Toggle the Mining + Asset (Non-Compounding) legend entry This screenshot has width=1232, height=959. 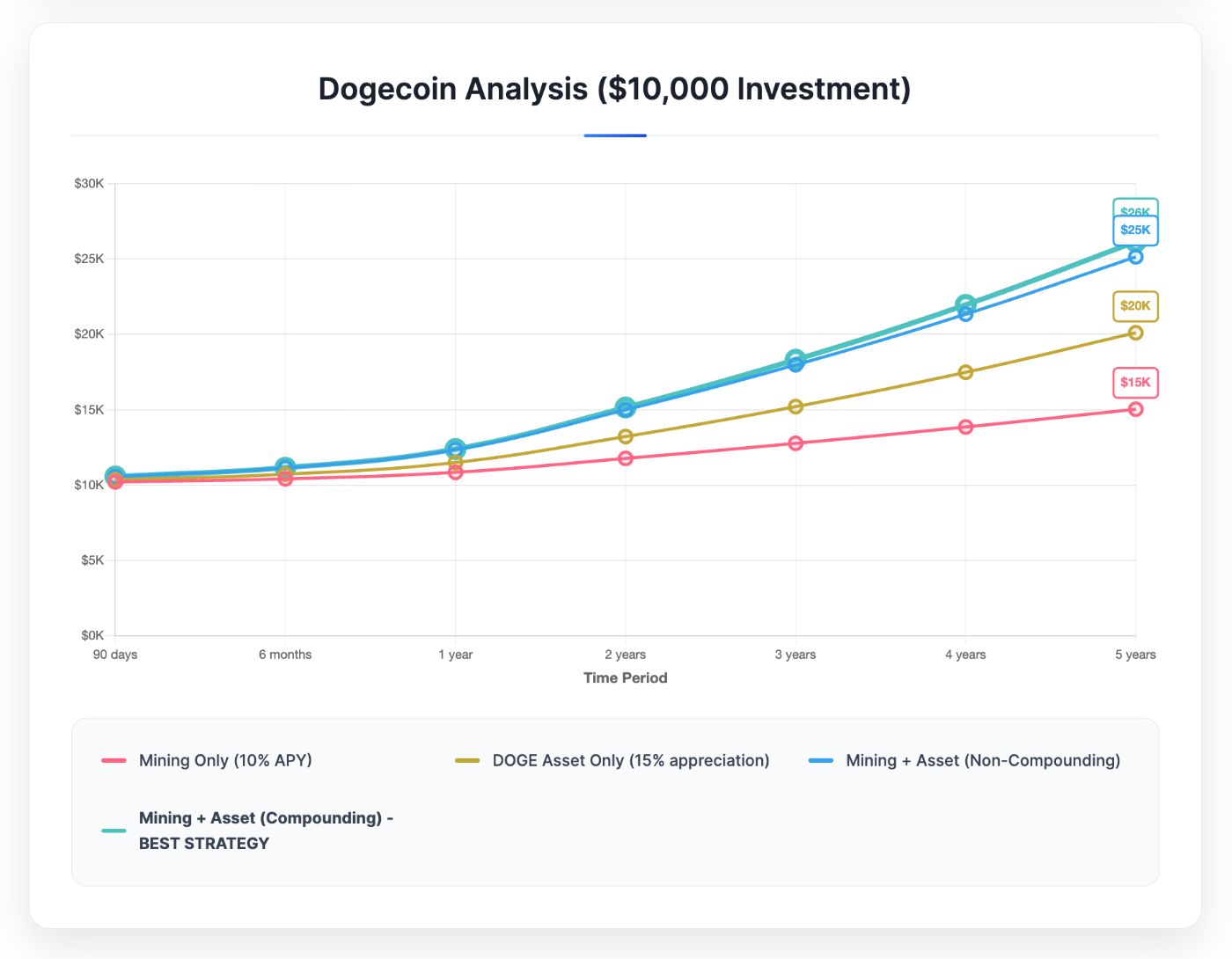coord(964,760)
